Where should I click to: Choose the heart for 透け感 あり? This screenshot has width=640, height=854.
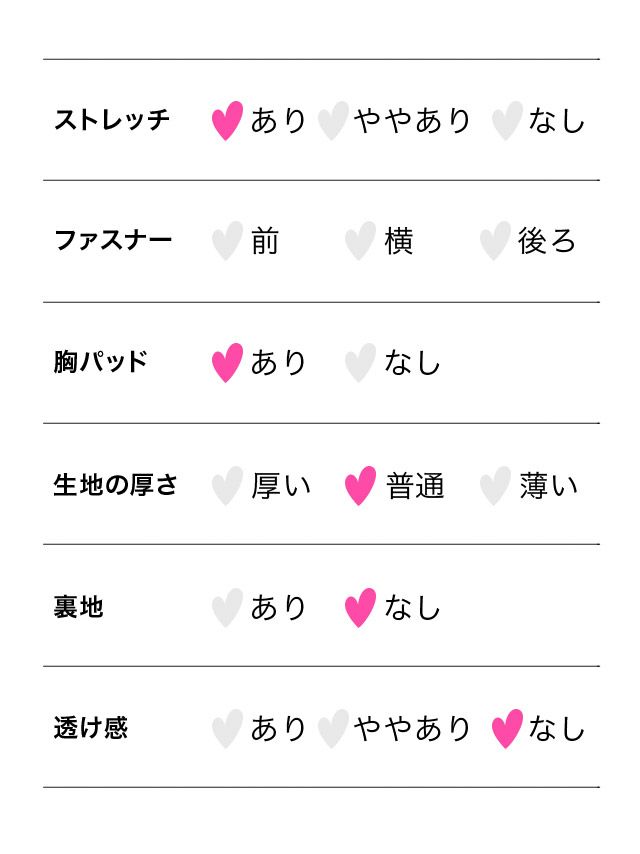[x=227, y=729]
